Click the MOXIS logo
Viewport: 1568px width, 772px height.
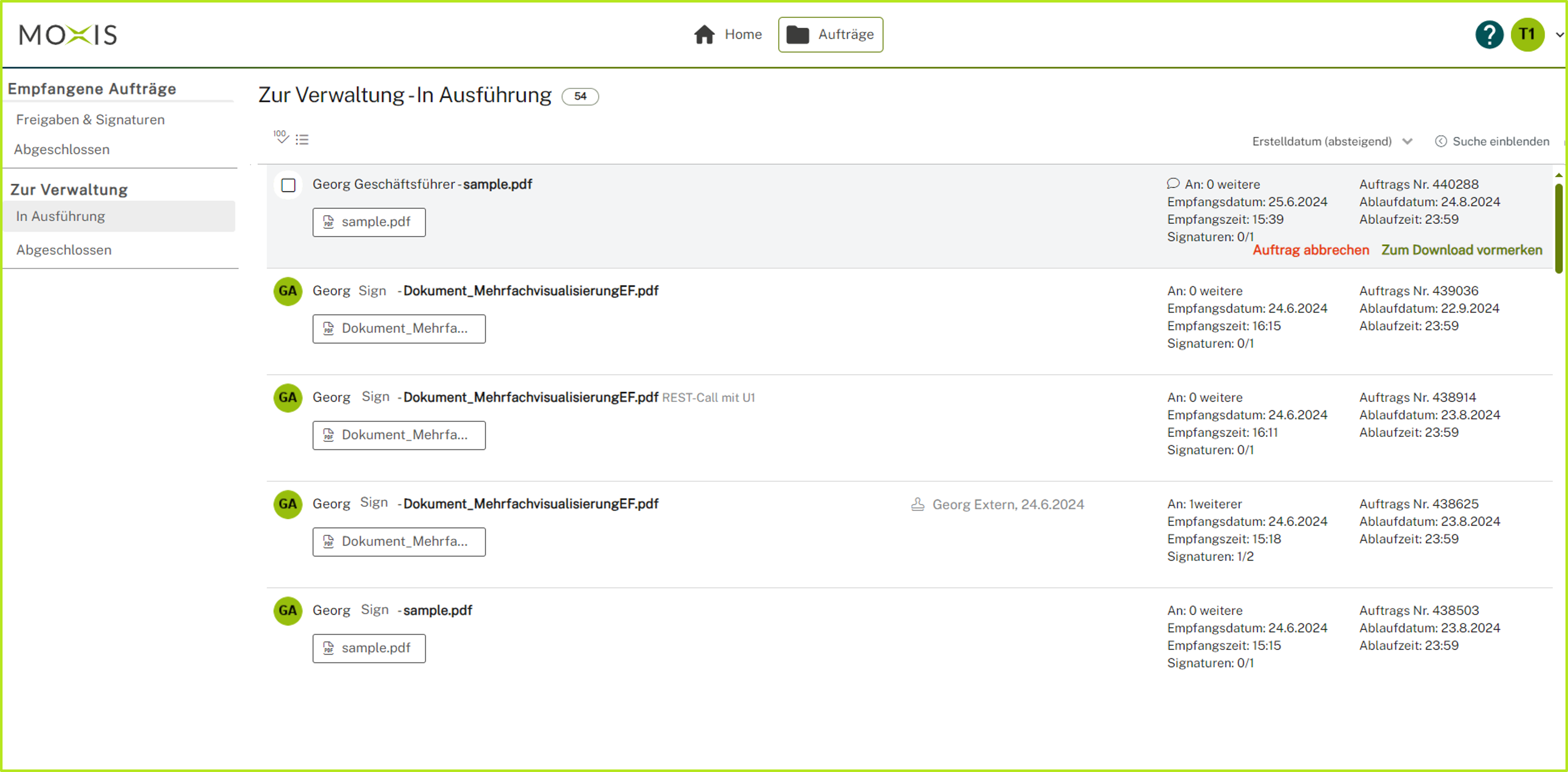pos(68,35)
